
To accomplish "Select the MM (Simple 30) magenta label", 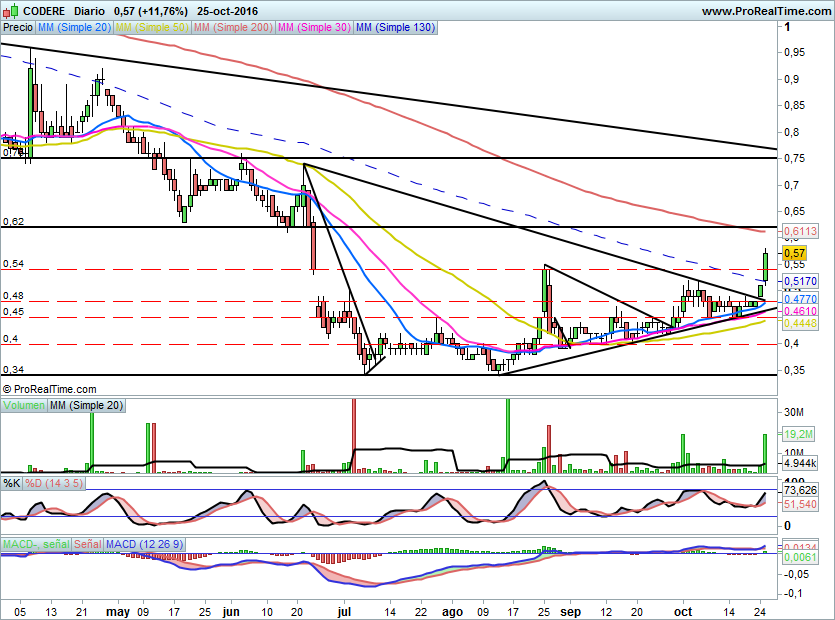I will [314, 28].
